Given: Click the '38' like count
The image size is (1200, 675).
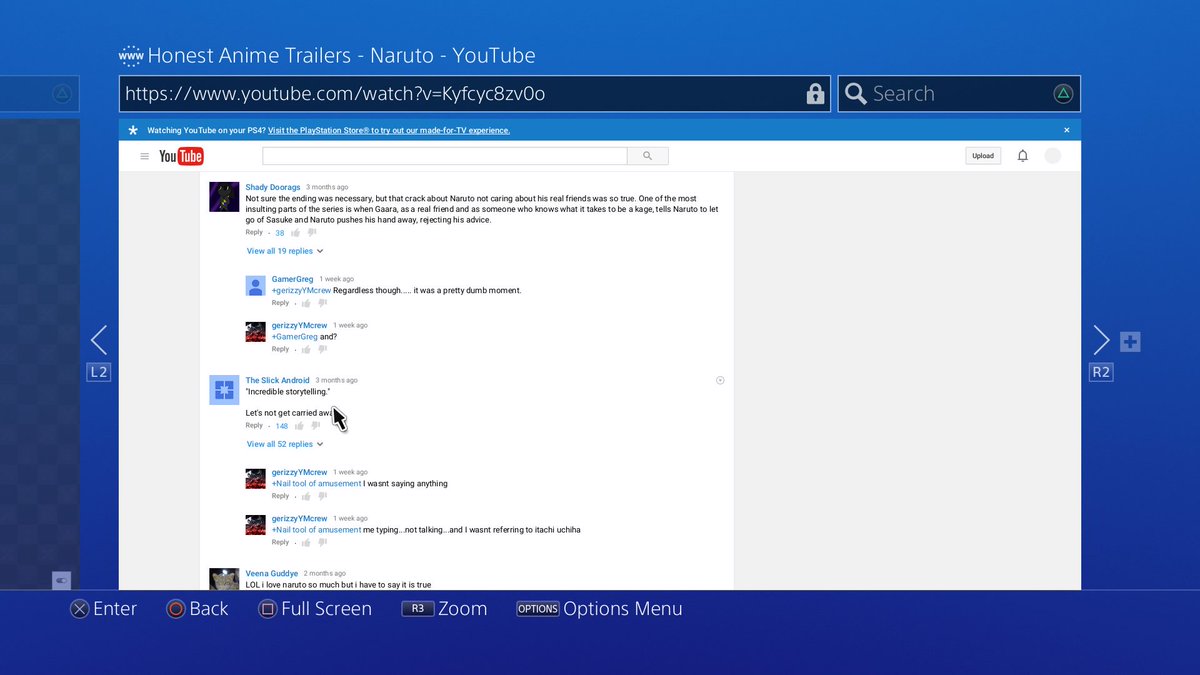Looking at the screenshot, I should [280, 233].
